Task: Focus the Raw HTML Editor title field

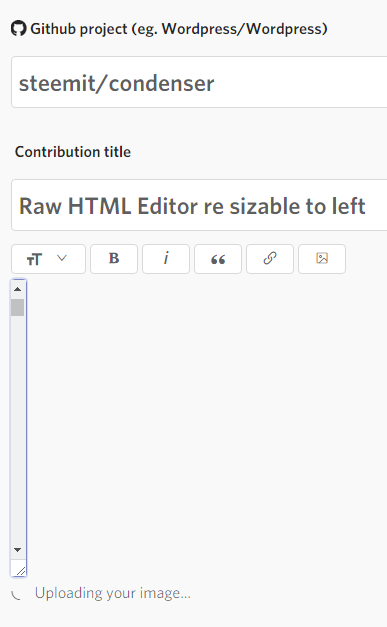Action: pos(199,205)
